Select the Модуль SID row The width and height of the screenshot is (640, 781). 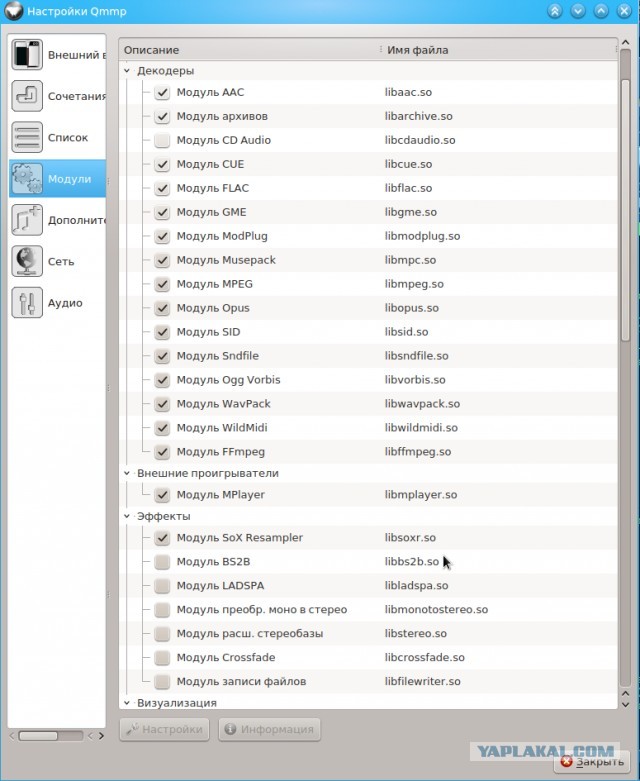click(369, 332)
